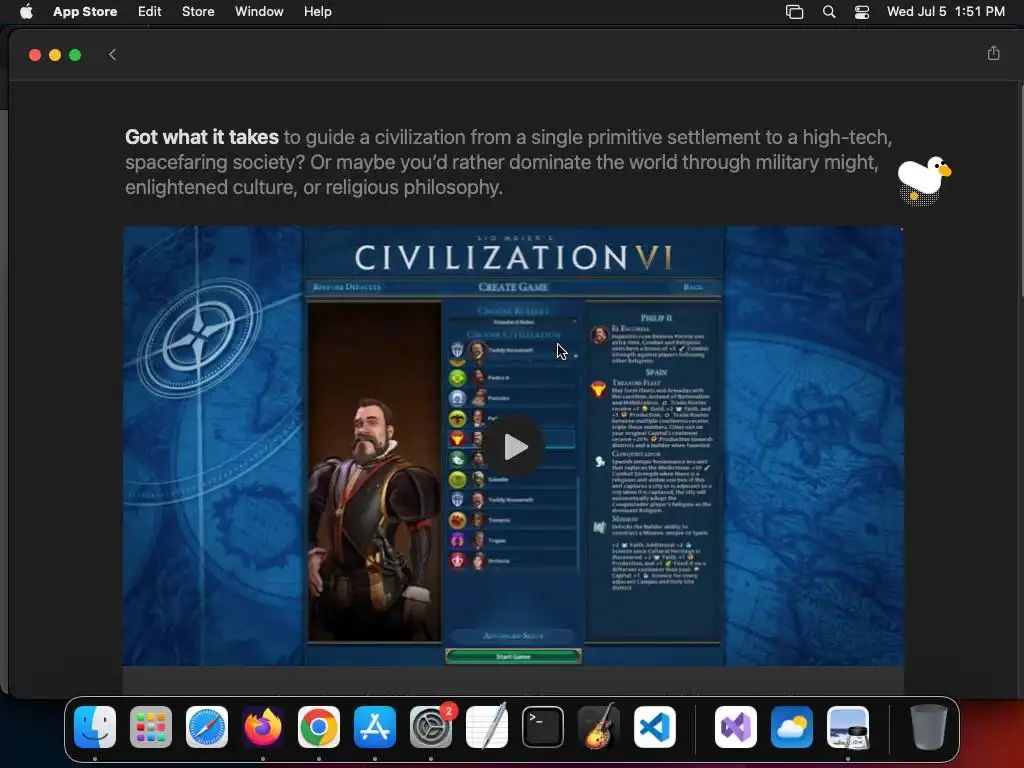
Task: Click the Philip II leader portrait in video
Action: 374,472
